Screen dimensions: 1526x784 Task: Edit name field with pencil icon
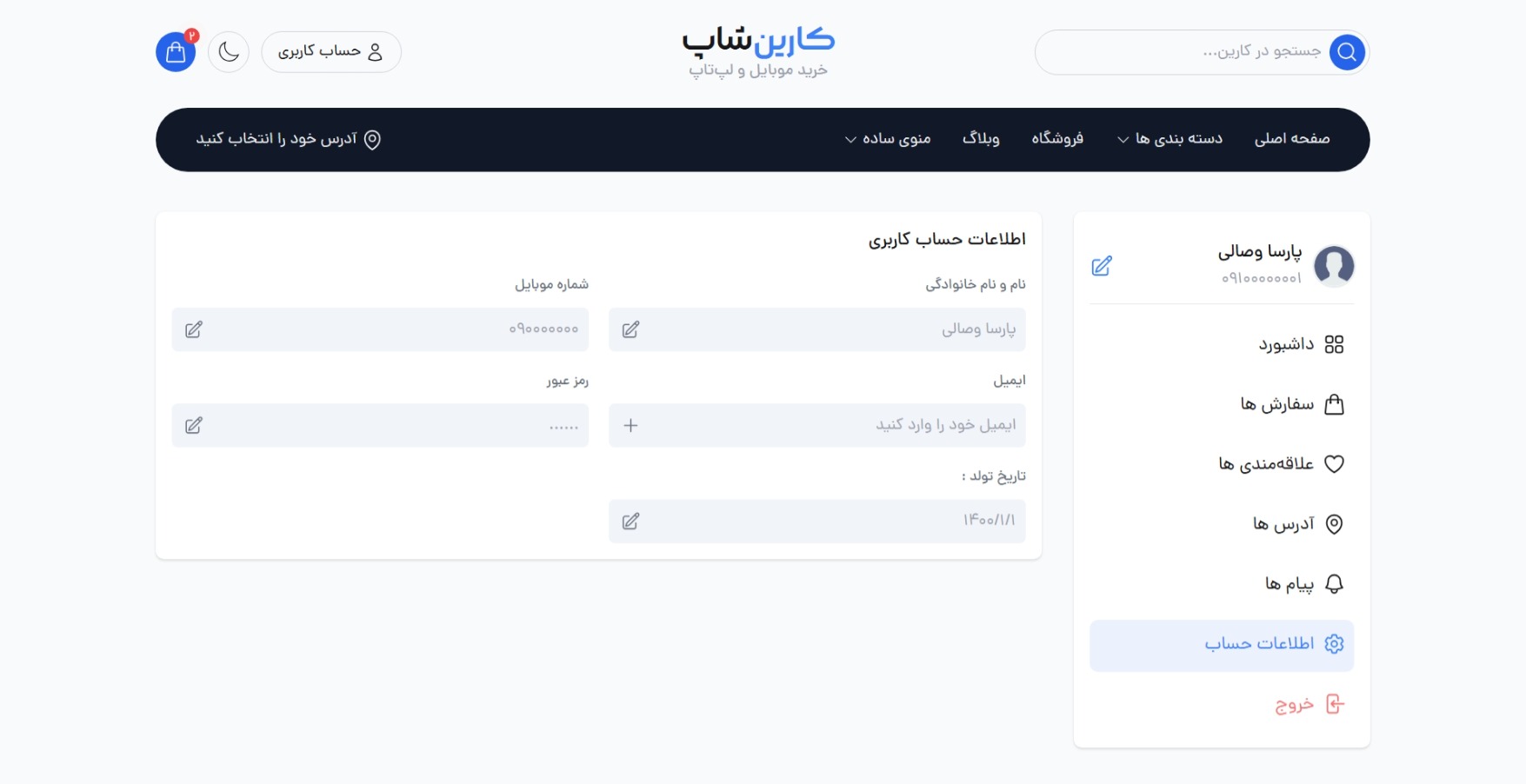pos(631,329)
